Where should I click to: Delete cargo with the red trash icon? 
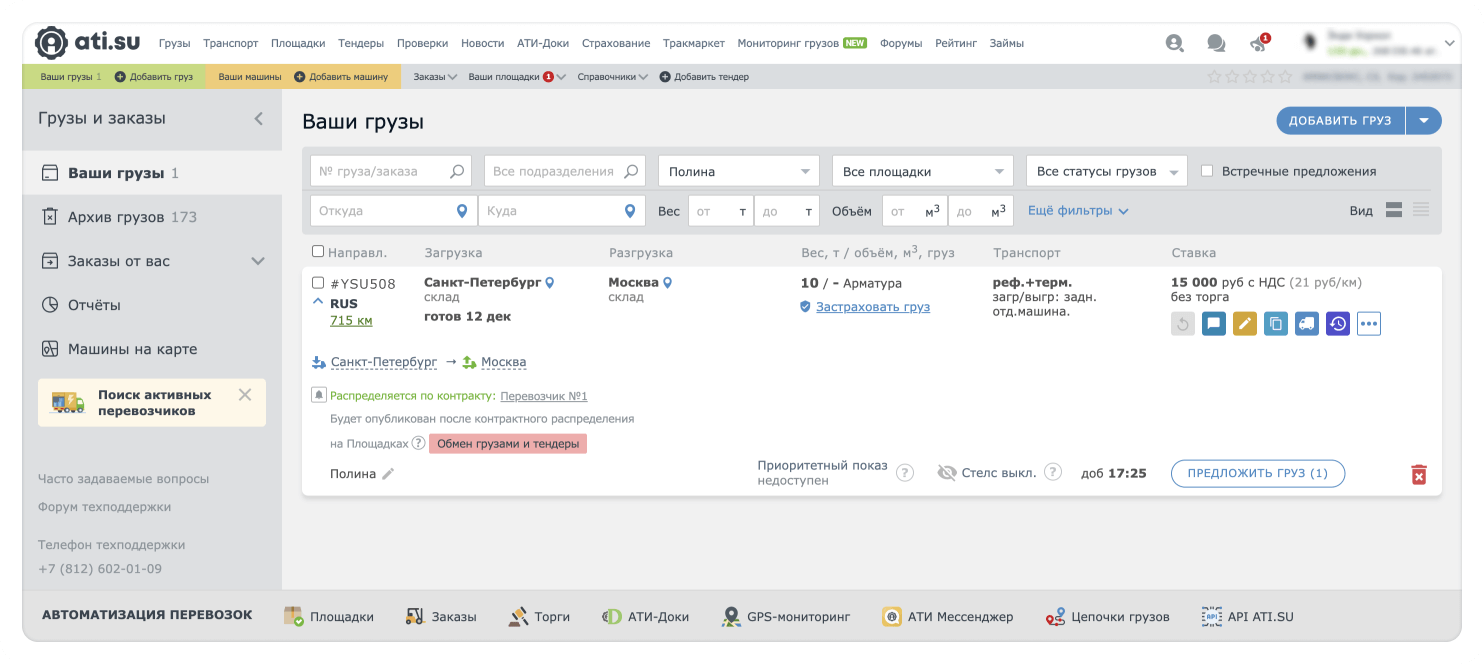pyautogui.click(x=1418, y=474)
